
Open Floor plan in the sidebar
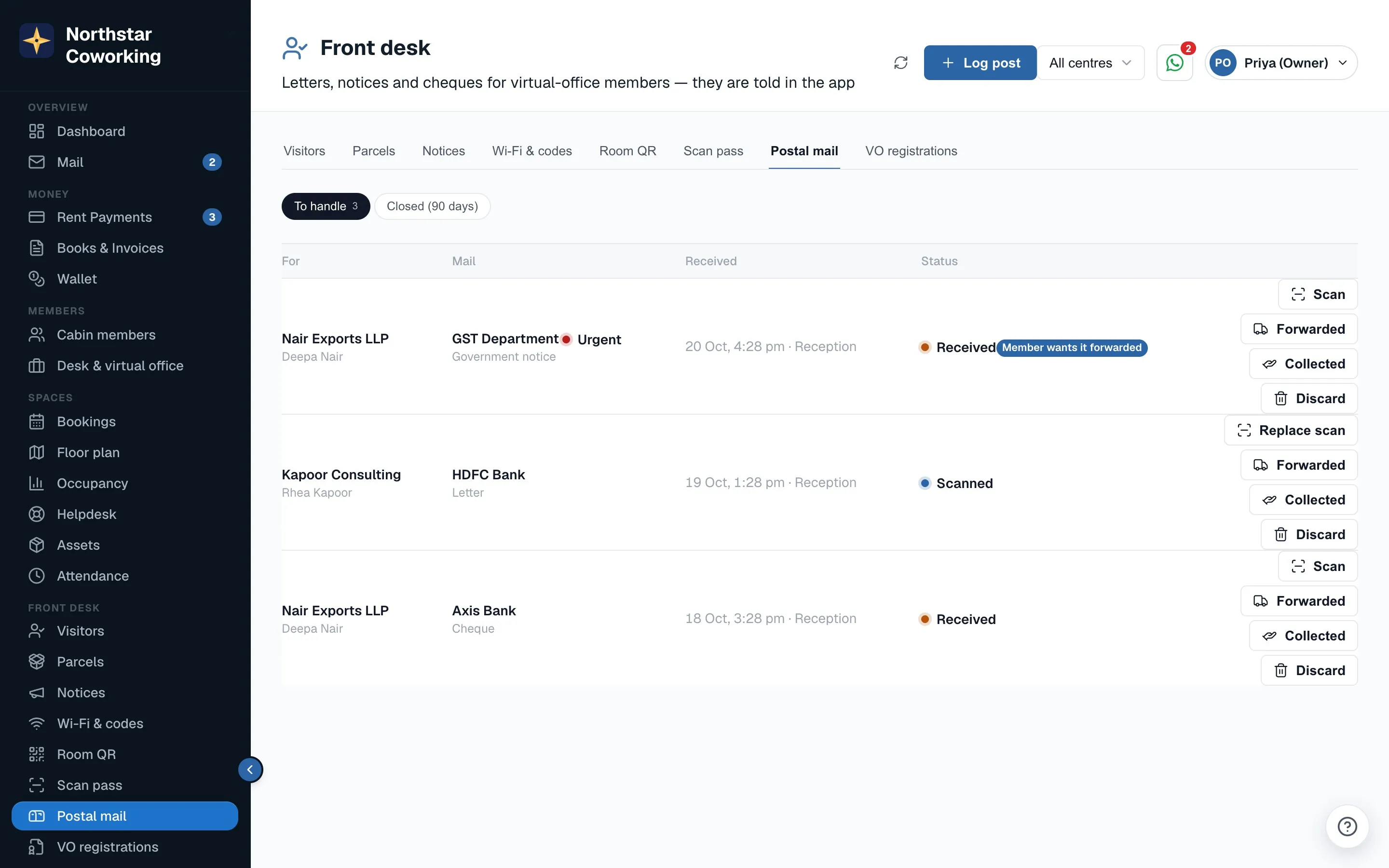(124, 452)
